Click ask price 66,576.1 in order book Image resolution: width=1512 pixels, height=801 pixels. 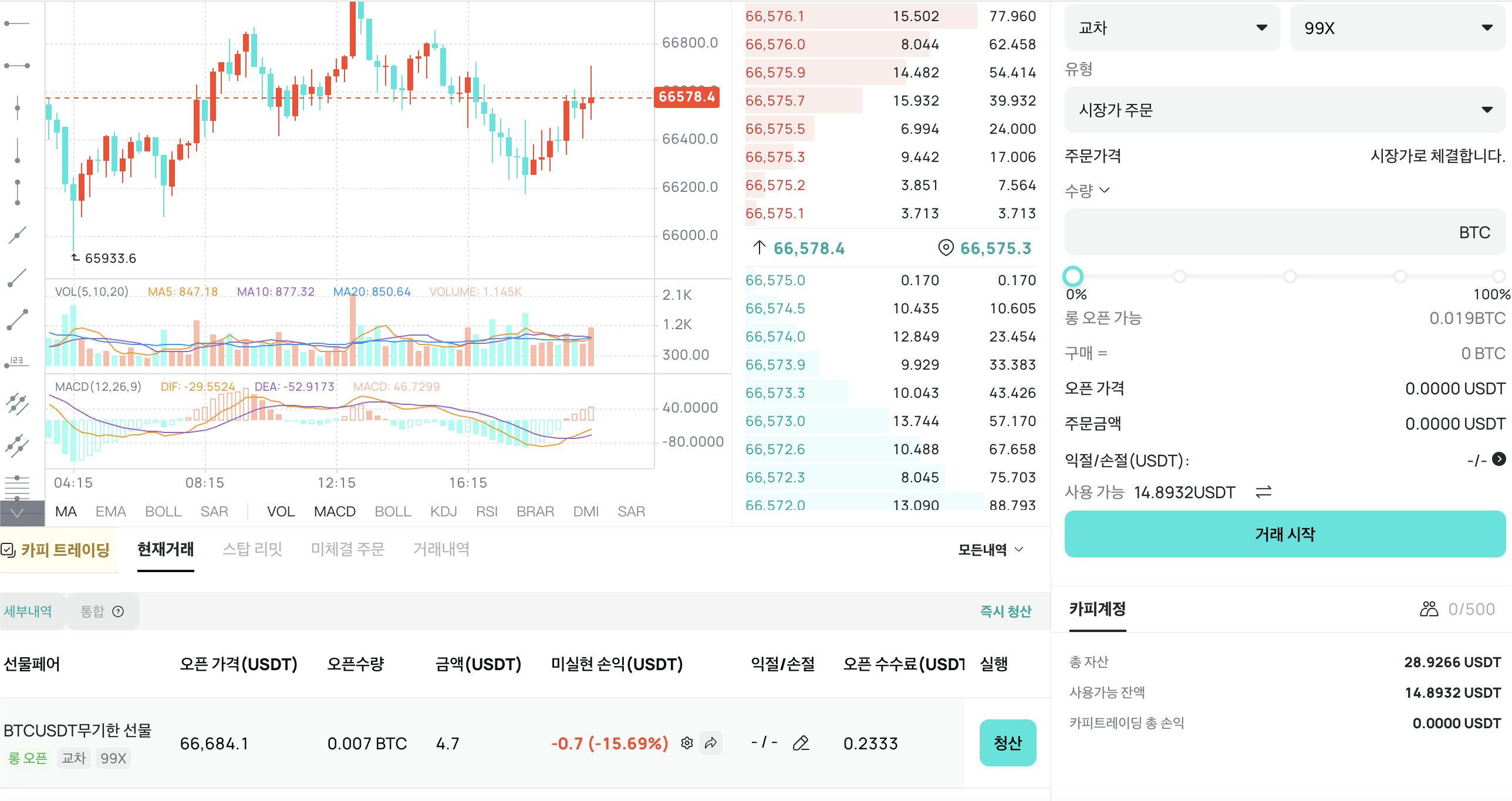coord(775,16)
